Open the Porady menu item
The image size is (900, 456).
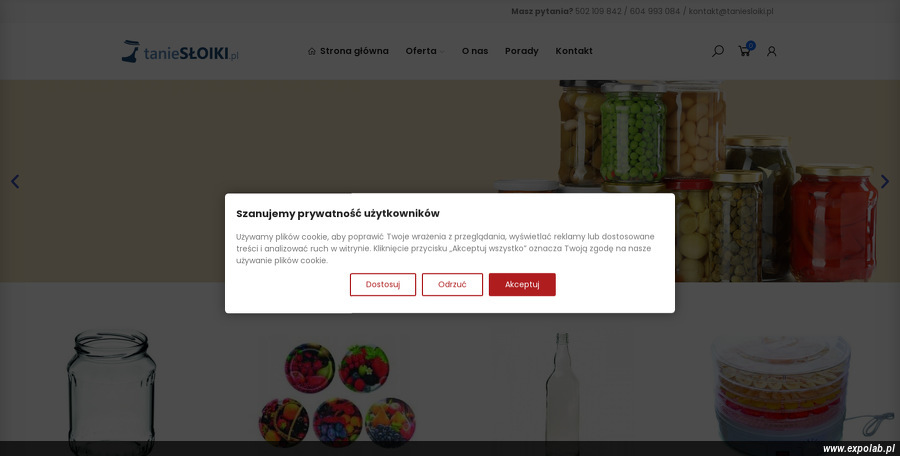tap(522, 51)
